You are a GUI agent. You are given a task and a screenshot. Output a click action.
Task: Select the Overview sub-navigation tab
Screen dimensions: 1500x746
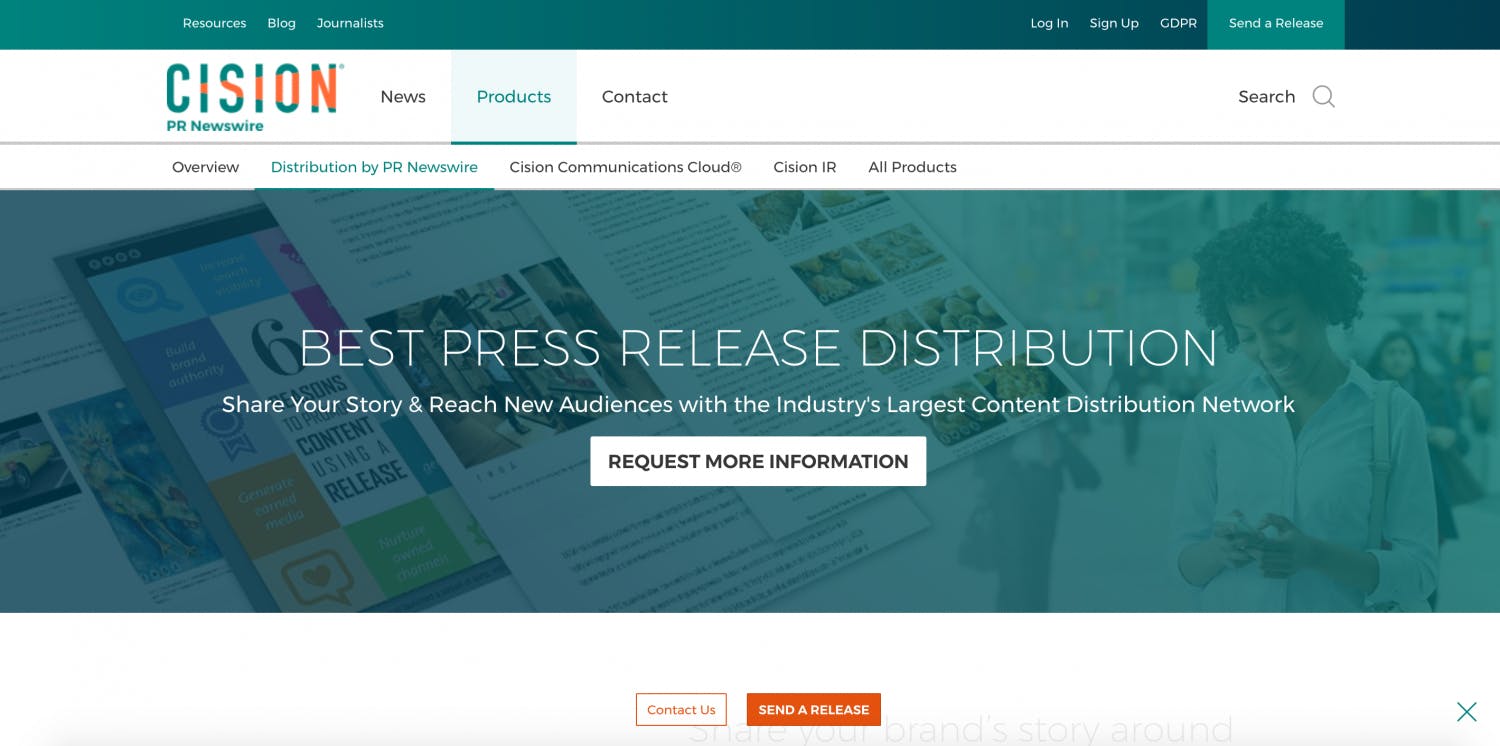[205, 167]
